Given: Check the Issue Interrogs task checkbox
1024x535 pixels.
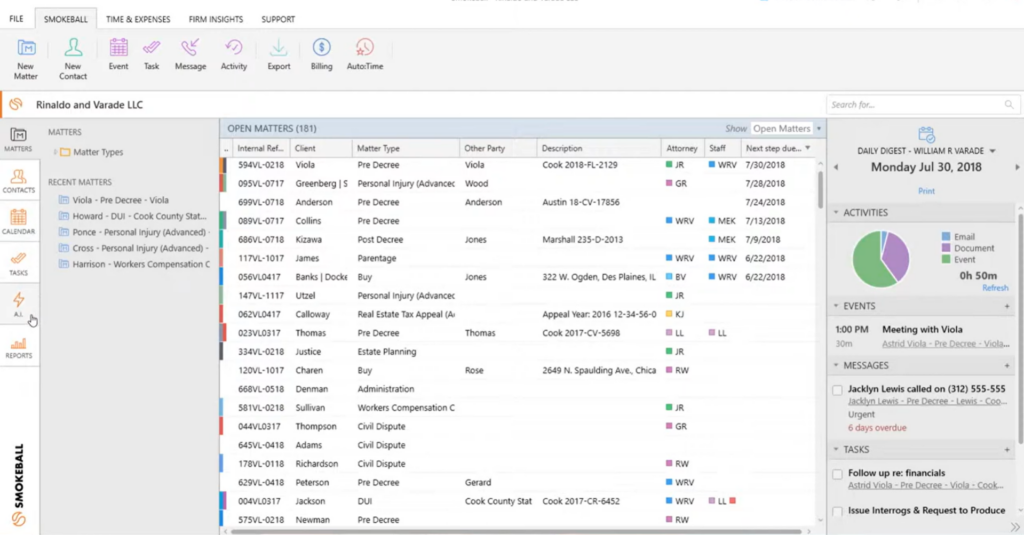Looking at the screenshot, I should [x=837, y=511].
